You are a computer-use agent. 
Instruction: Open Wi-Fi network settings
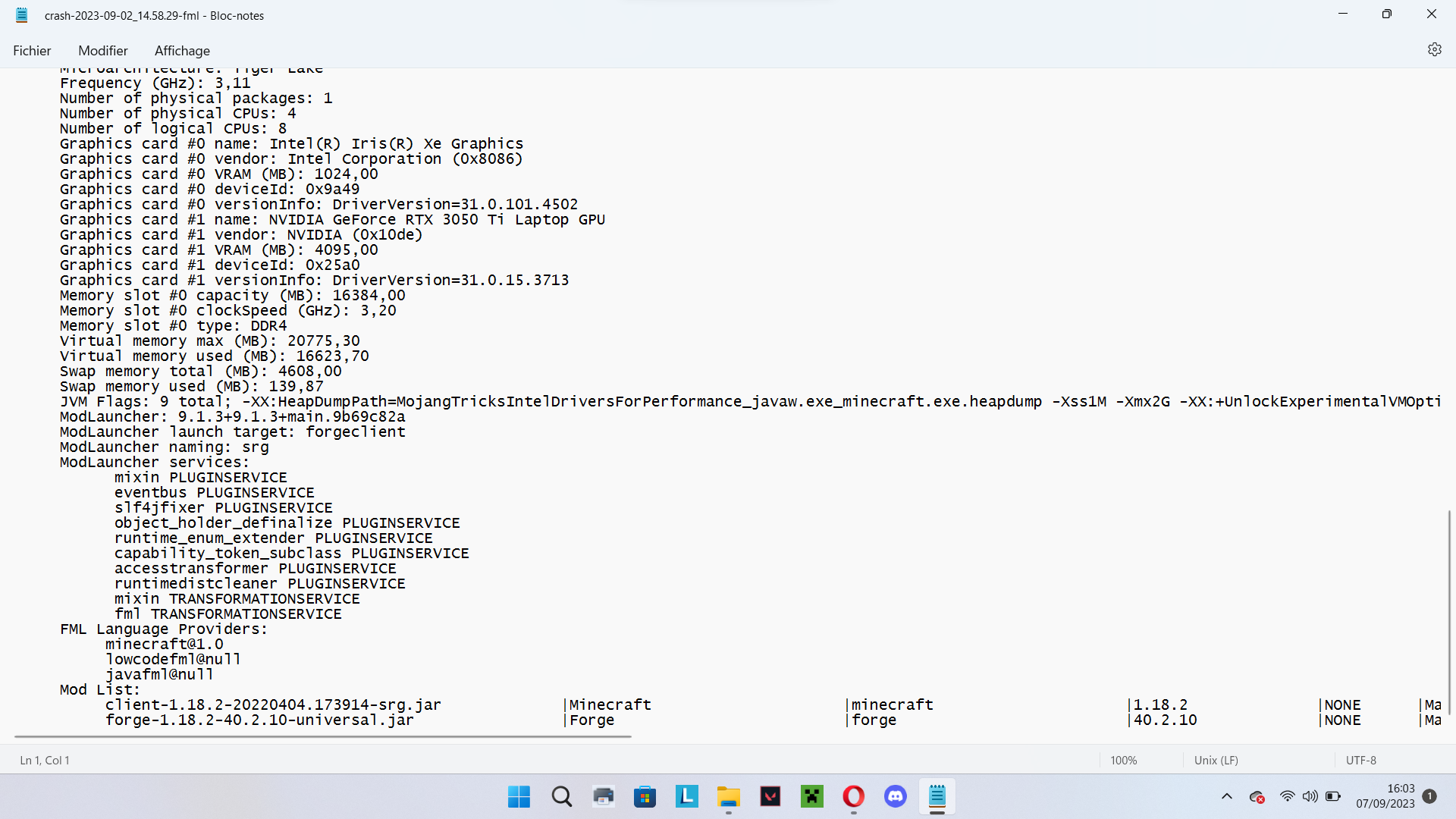coord(1287,796)
